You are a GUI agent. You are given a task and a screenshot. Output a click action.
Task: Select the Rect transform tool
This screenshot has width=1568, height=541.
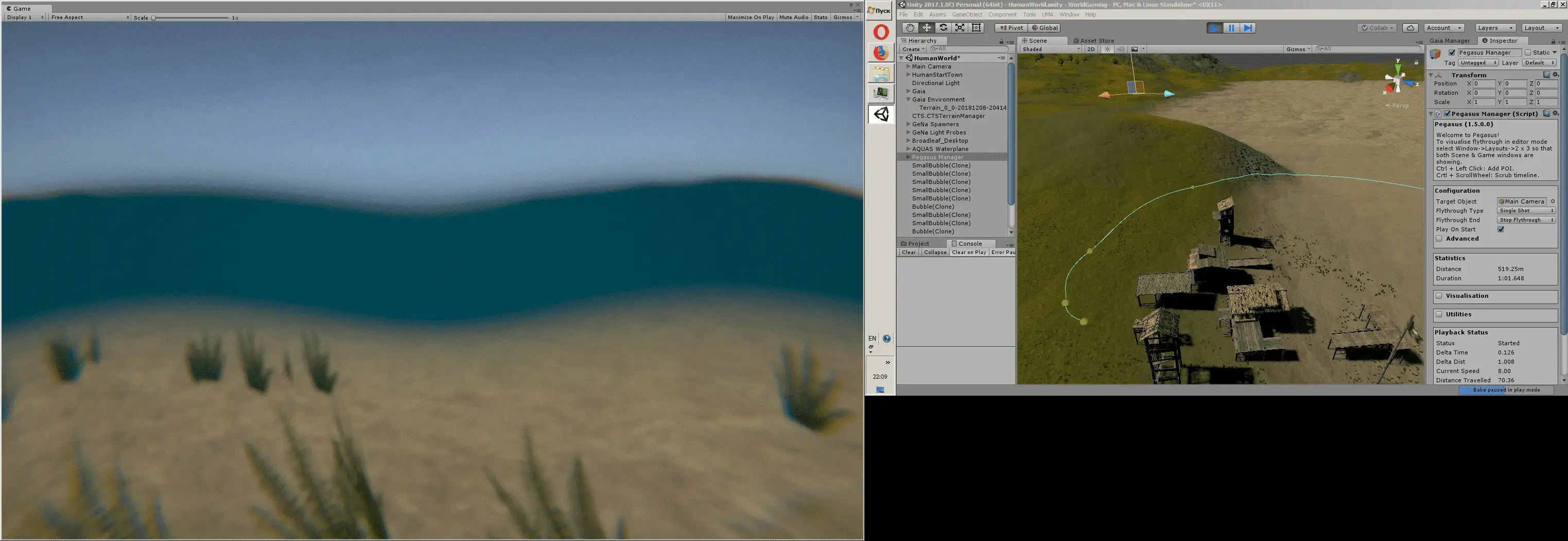977,28
